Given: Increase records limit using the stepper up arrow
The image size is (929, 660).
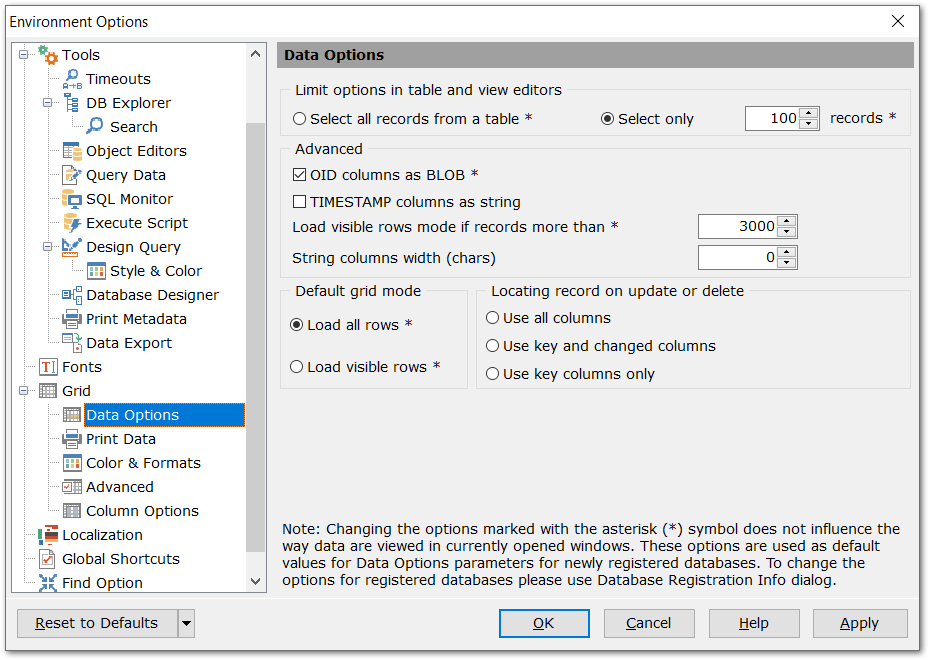Looking at the screenshot, I should coord(810,113).
